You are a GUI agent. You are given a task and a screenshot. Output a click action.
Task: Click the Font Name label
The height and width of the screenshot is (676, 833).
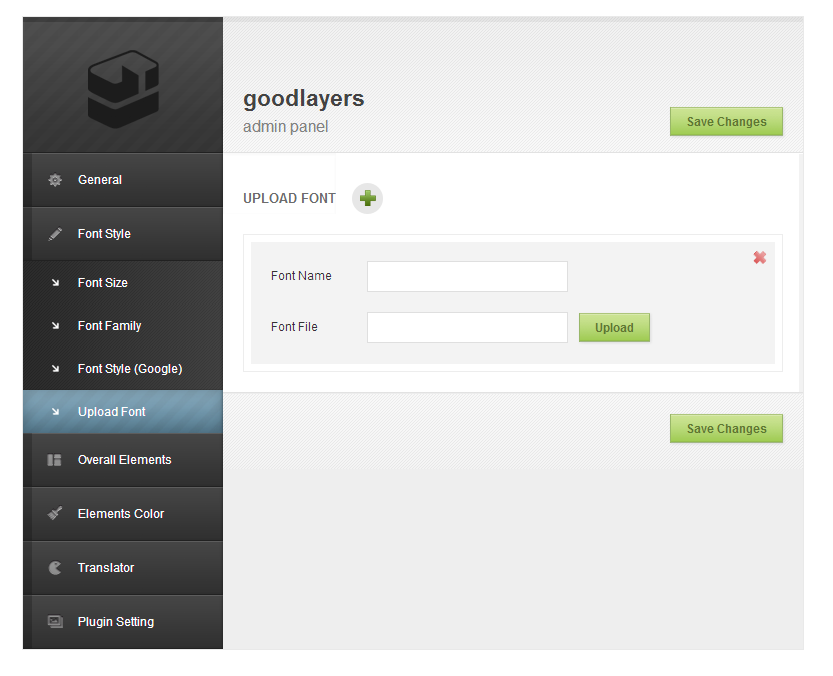[x=301, y=276]
